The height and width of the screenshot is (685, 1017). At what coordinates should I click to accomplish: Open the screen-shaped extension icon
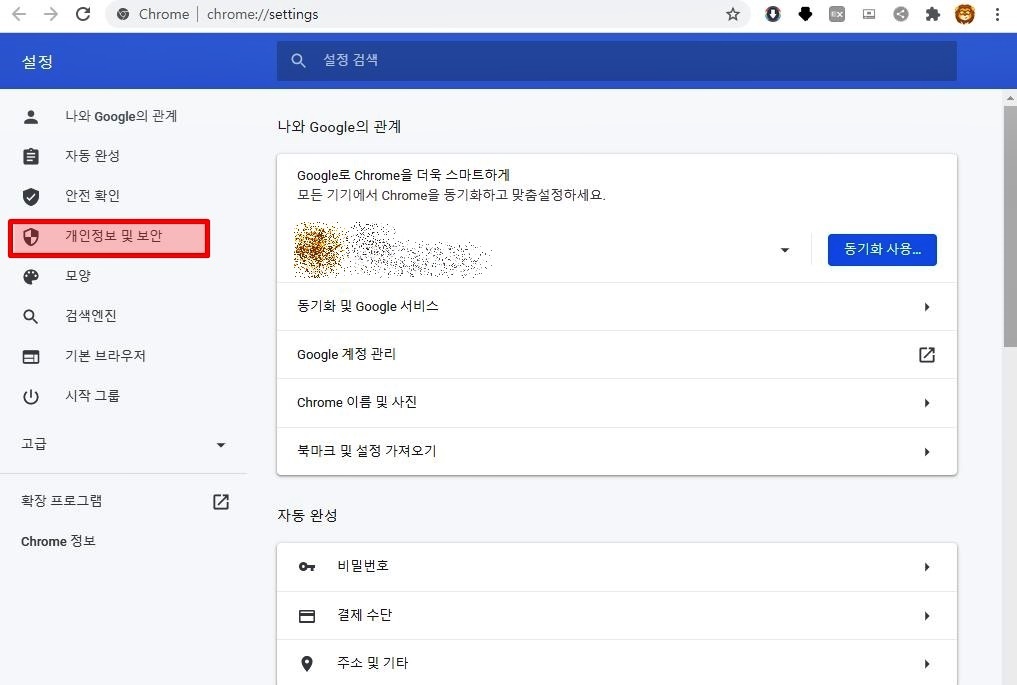(x=868, y=14)
